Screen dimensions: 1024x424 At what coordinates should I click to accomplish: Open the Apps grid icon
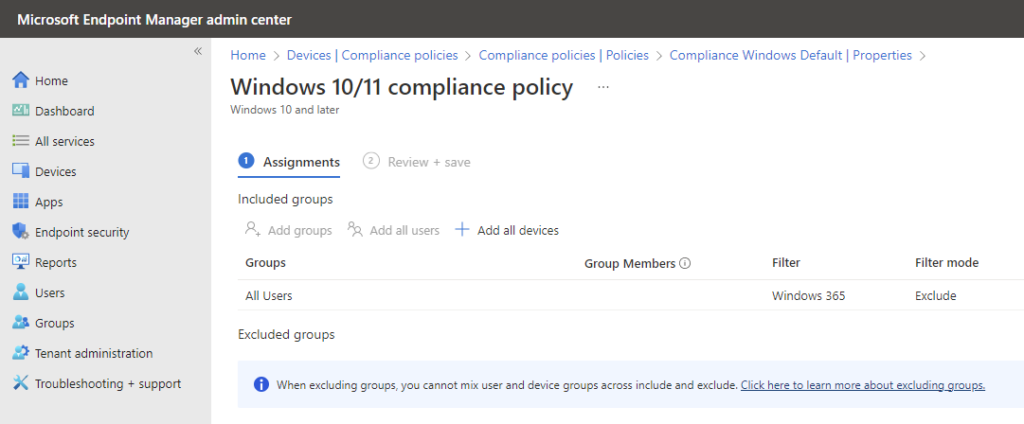click(21, 202)
